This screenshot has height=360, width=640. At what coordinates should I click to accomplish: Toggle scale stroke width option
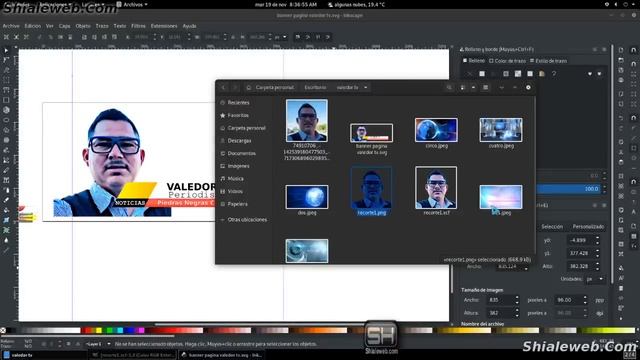[298, 37]
